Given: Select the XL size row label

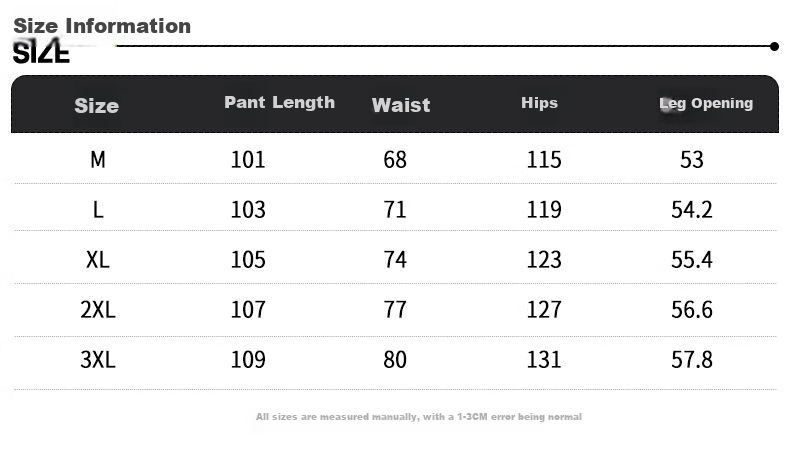Looking at the screenshot, I should [98, 259].
